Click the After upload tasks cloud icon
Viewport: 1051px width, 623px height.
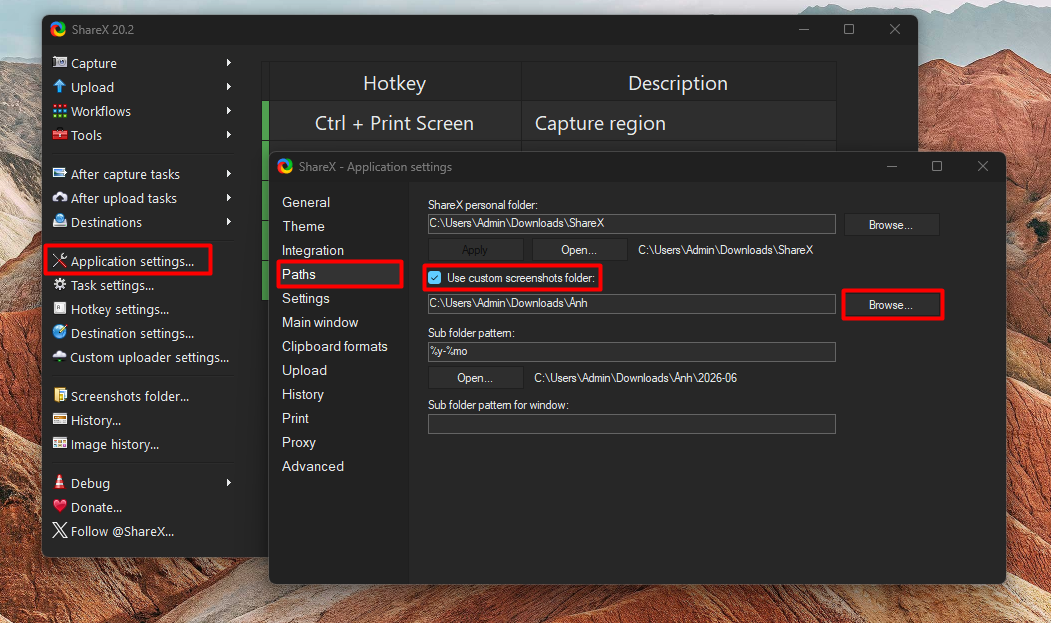pos(60,197)
